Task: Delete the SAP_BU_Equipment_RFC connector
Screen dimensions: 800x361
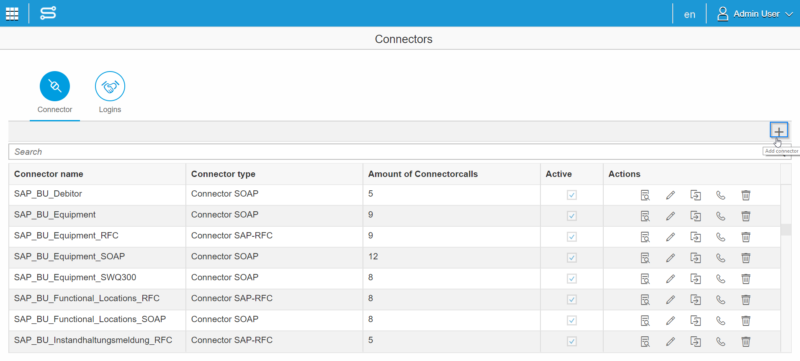Action: coord(745,237)
